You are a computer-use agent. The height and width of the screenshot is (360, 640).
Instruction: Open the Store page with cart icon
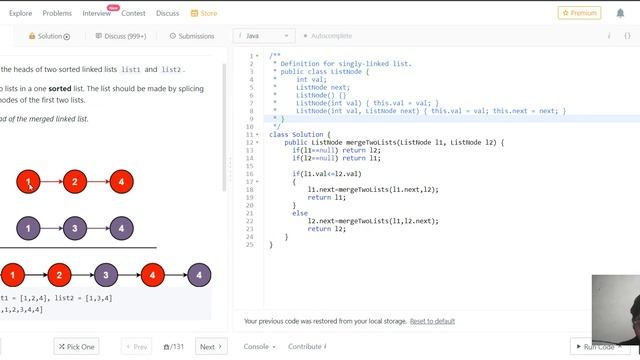pos(204,13)
